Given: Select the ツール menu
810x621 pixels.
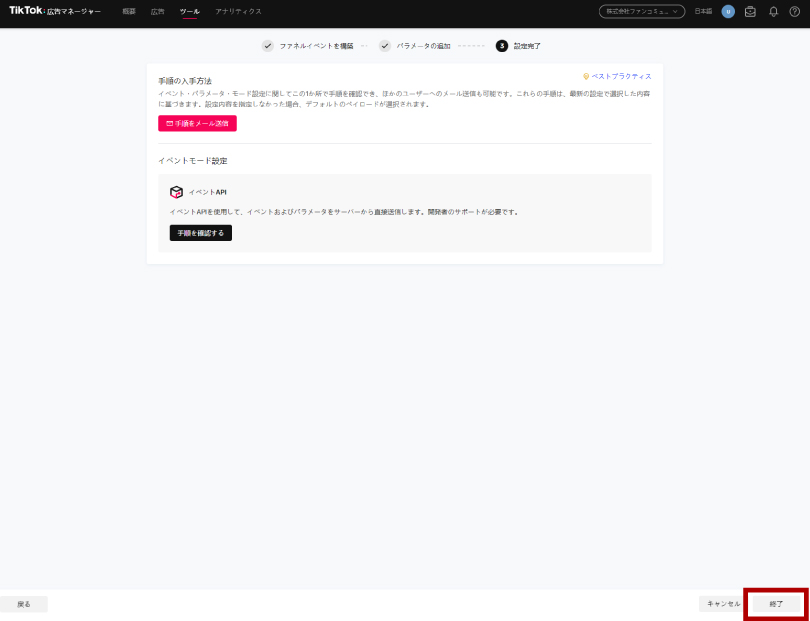Looking at the screenshot, I should coord(189,12).
